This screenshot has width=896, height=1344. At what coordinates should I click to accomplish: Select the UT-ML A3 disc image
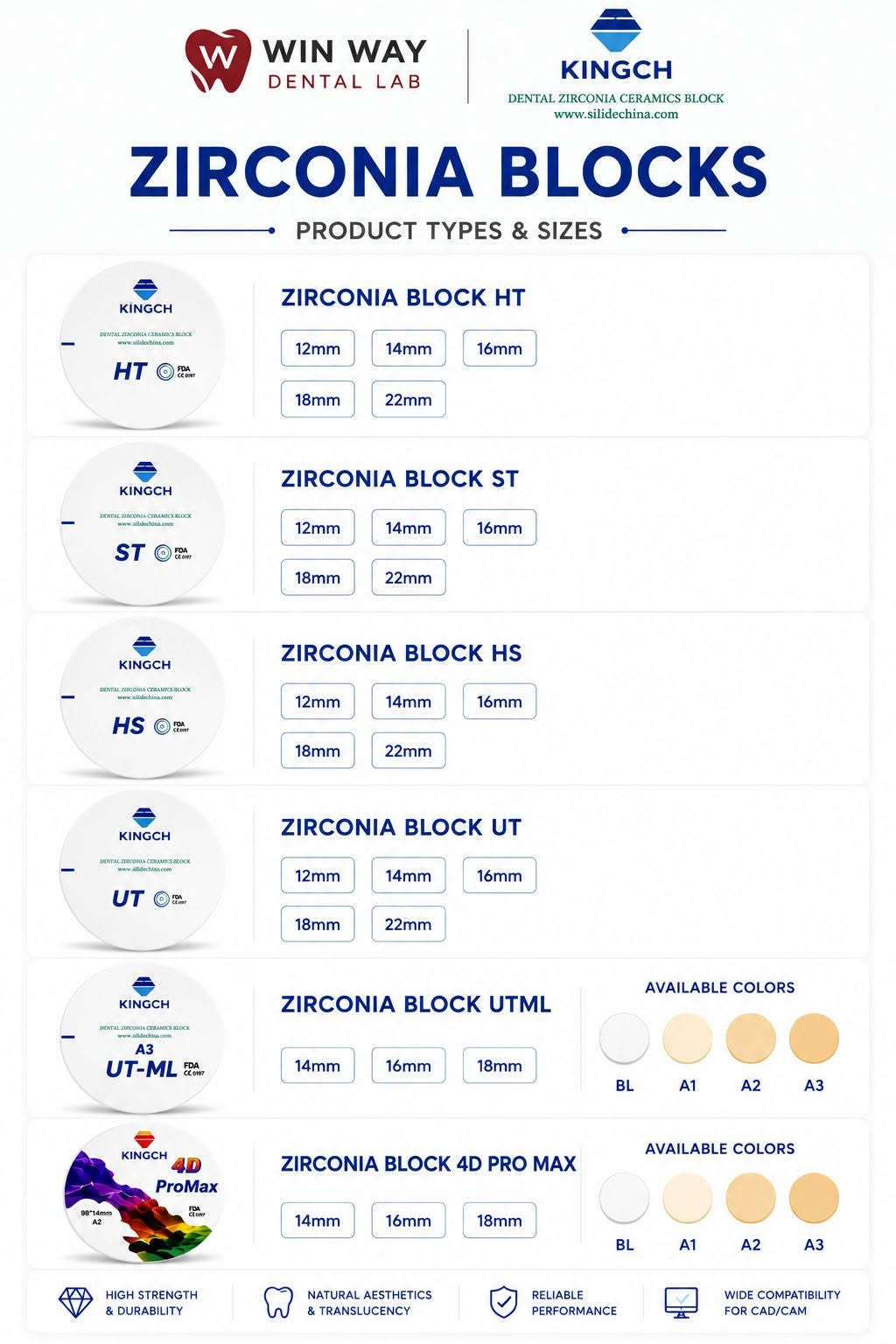[143, 1038]
